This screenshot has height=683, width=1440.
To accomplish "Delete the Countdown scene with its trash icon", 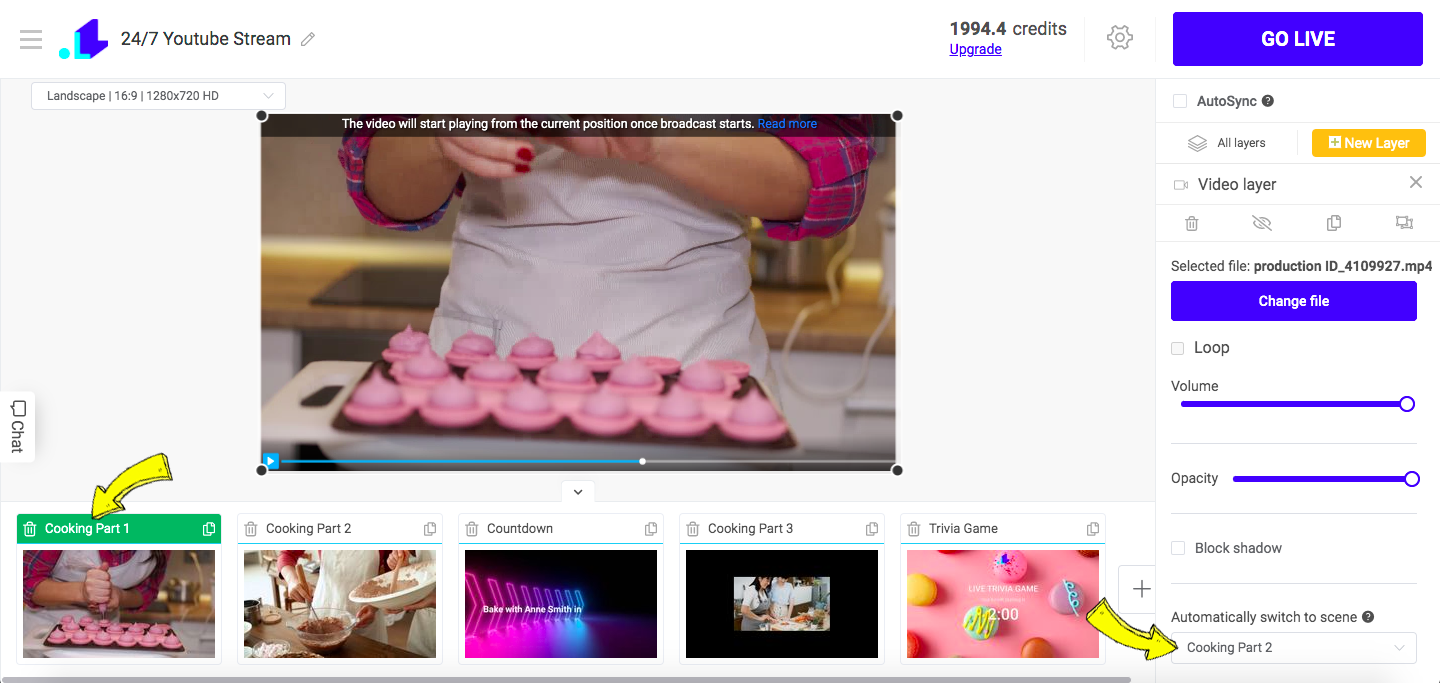I will (x=471, y=528).
